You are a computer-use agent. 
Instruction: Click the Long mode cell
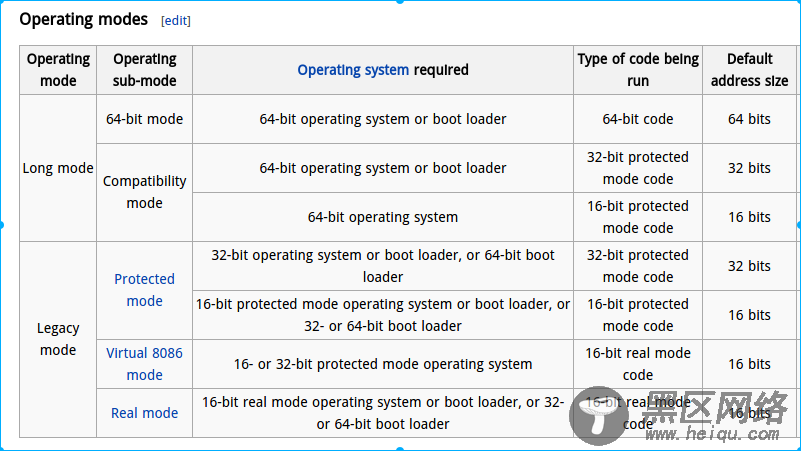pos(58,168)
